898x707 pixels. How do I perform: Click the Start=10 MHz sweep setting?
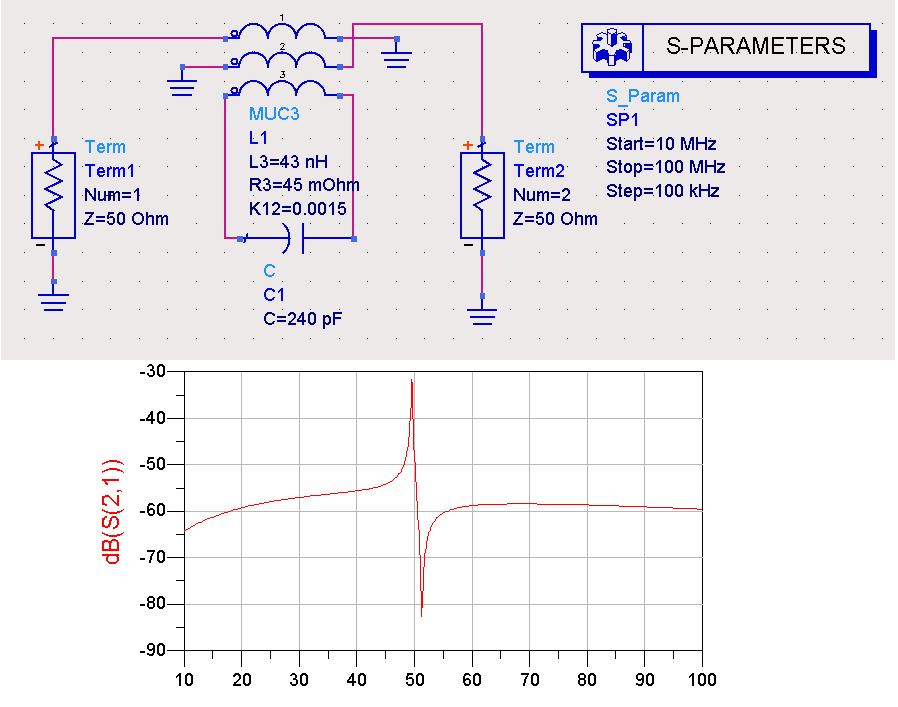pyautogui.click(x=661, y=143)
